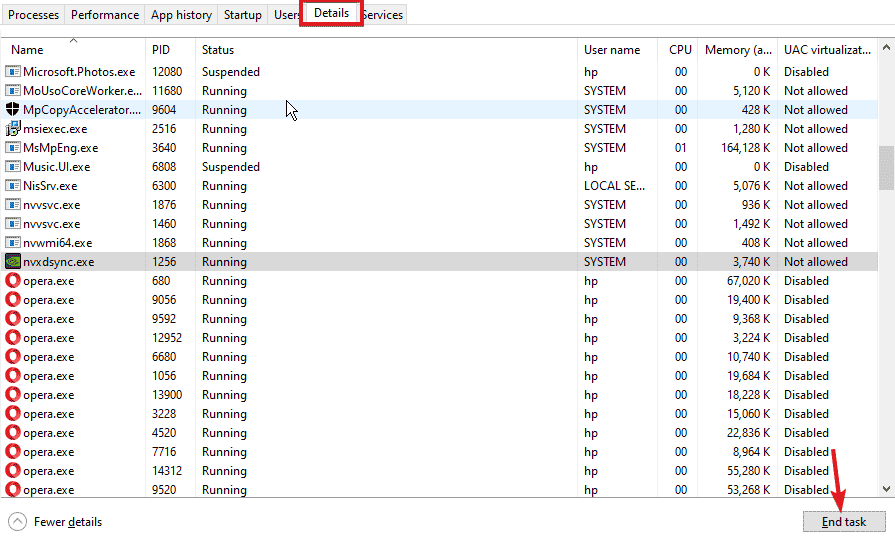Screen dimensions: 895x546
Task: Click the opera.exe icon with PID 680
Action: pyautogui.click(x=13, y=280)
